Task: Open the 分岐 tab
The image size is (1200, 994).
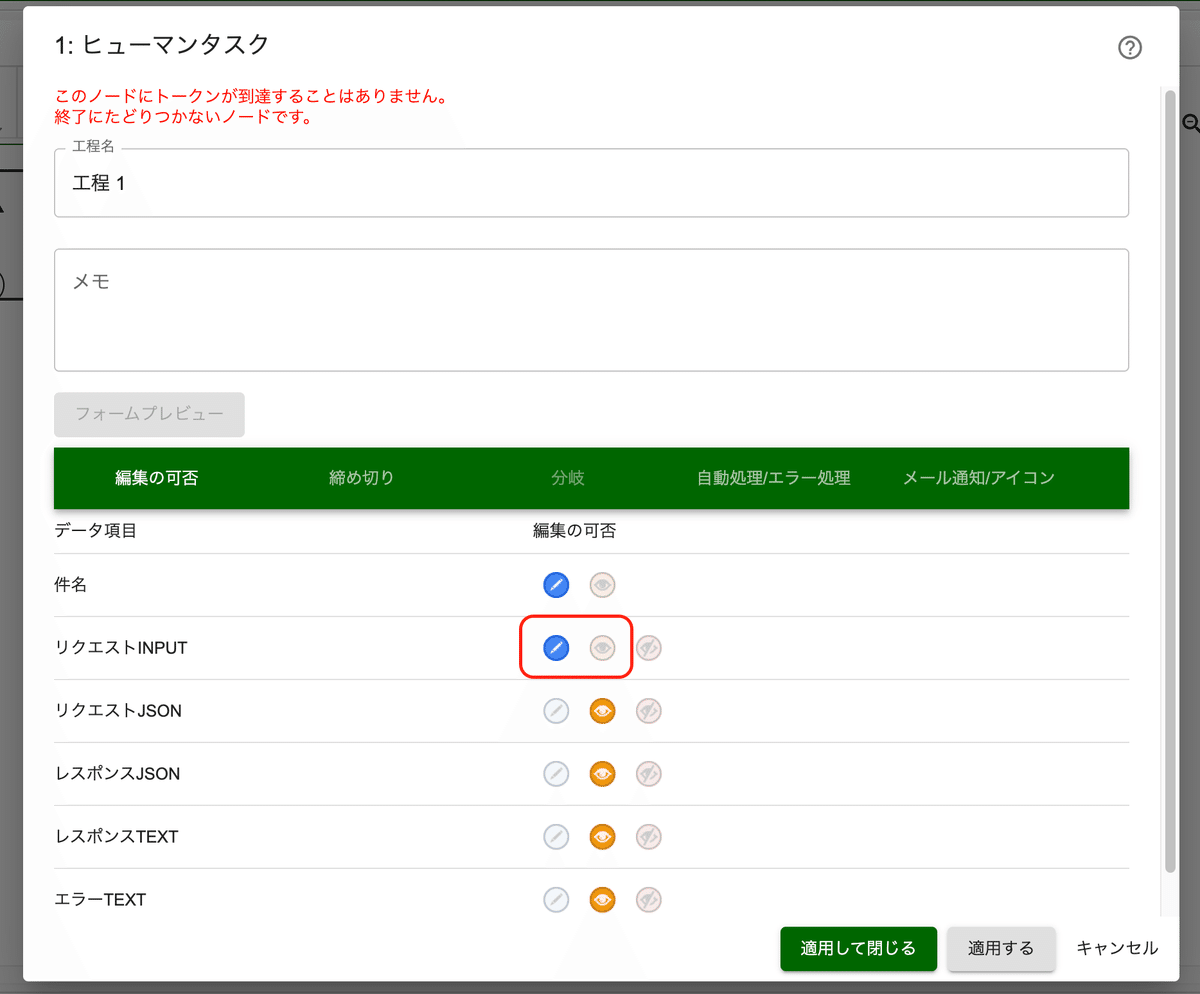Action: click(568, 478)
